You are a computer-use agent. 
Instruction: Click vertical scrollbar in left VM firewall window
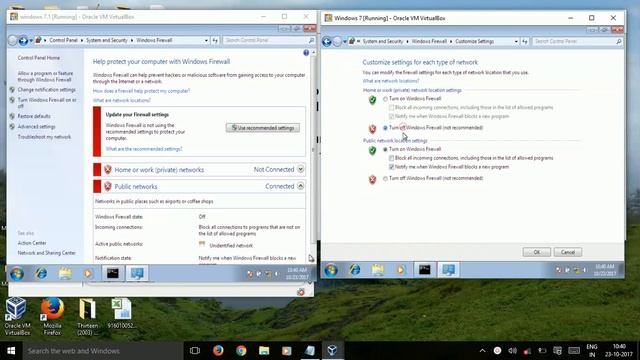(x=313, y=149)
